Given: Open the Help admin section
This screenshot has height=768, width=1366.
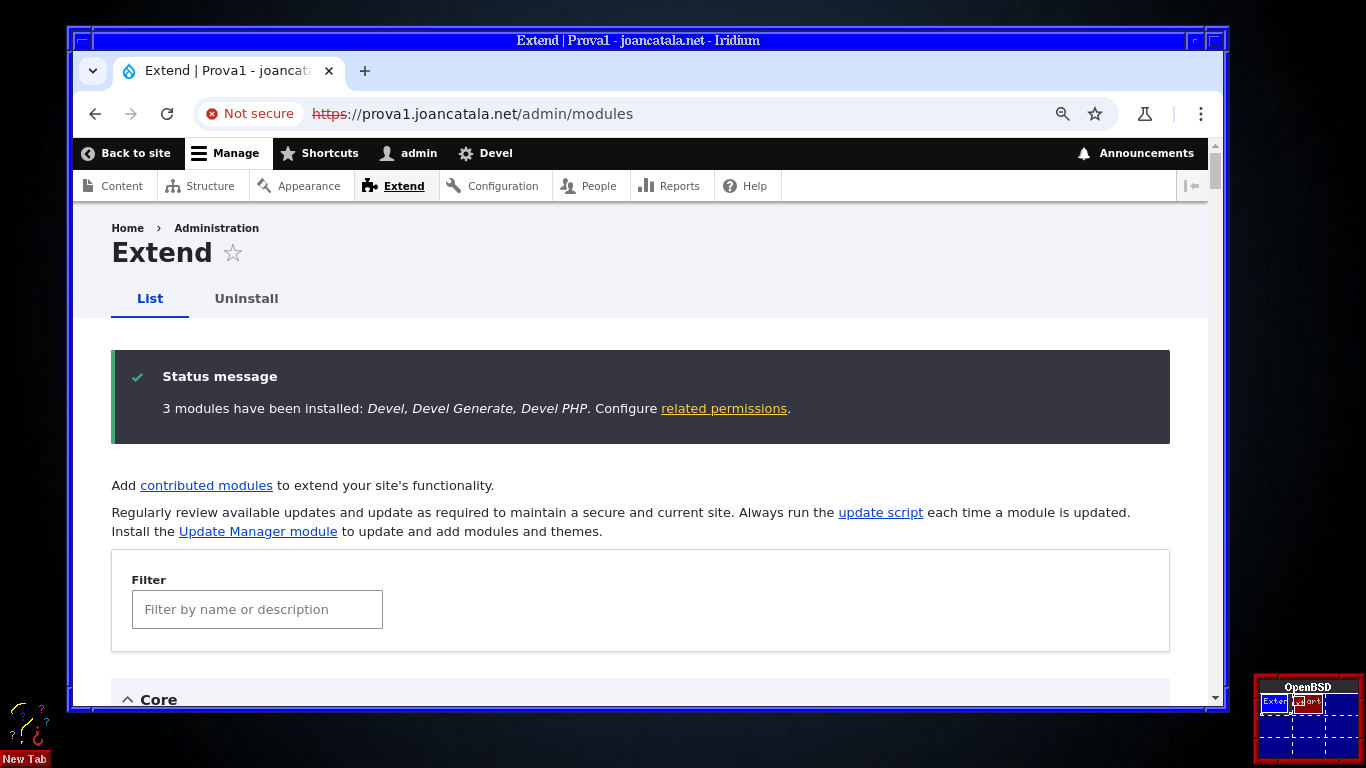Looking at the screenshot, I should [746, 186].
